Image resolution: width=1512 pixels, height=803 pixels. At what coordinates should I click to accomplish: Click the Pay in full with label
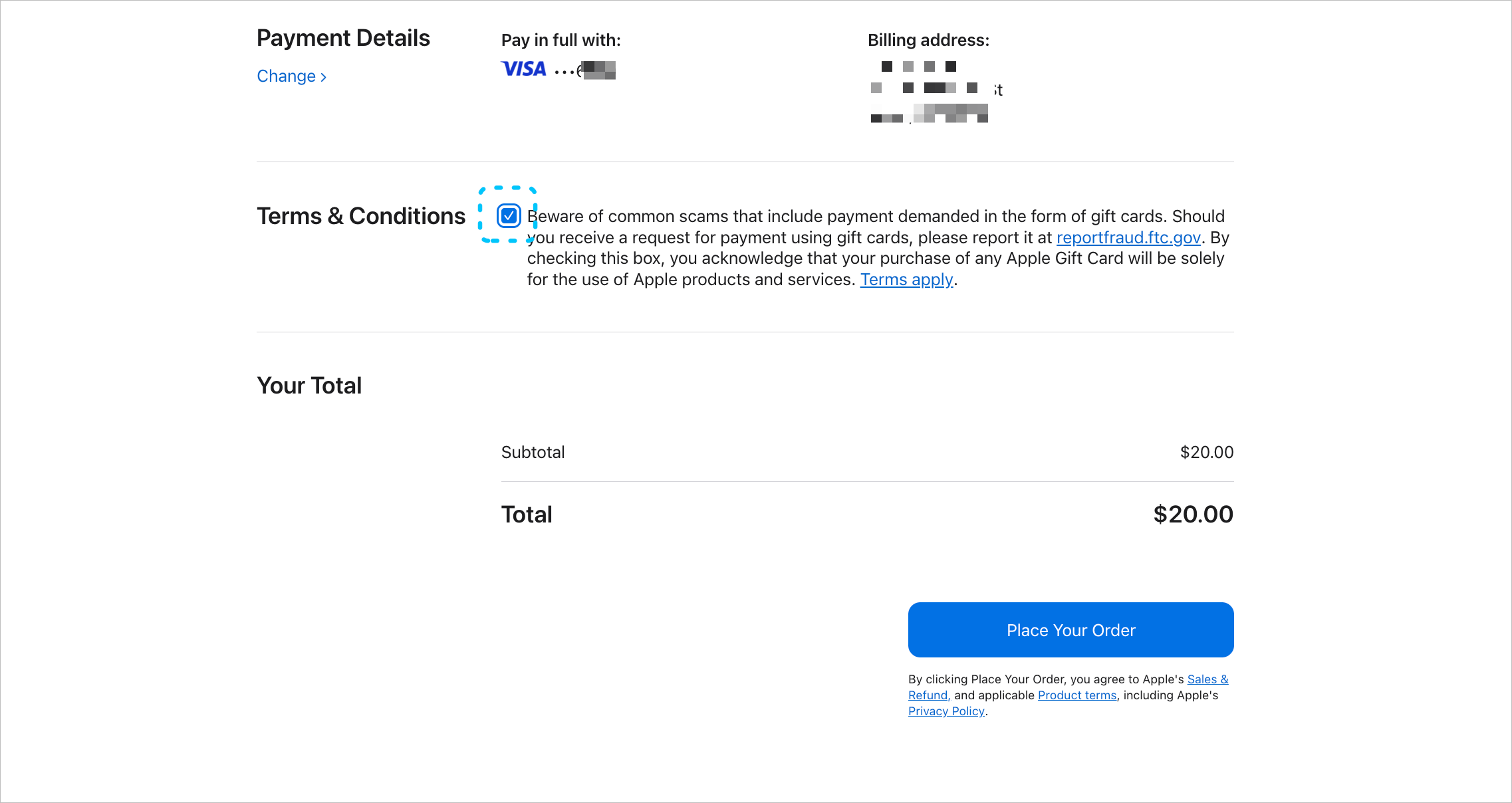(x=561, y=40)
